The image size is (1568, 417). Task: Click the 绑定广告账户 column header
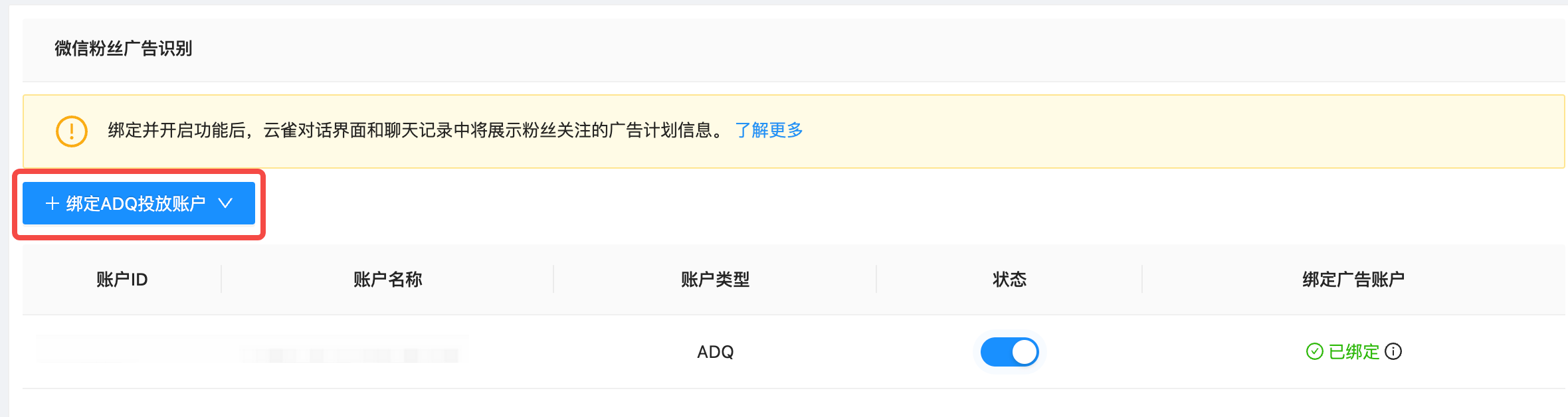click(1353, 280)
